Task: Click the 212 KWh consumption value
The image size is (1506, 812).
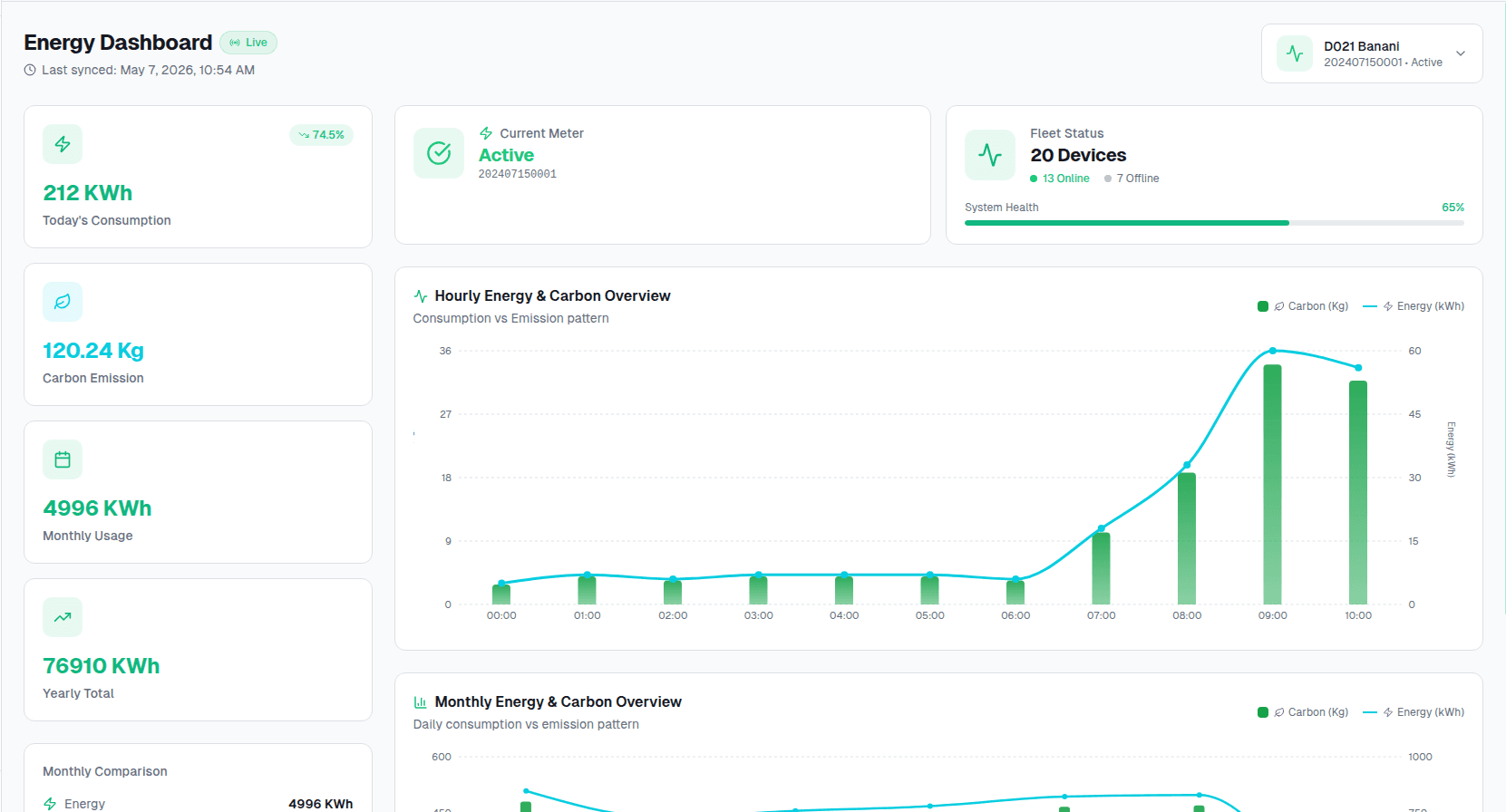Action: (88, 193)
